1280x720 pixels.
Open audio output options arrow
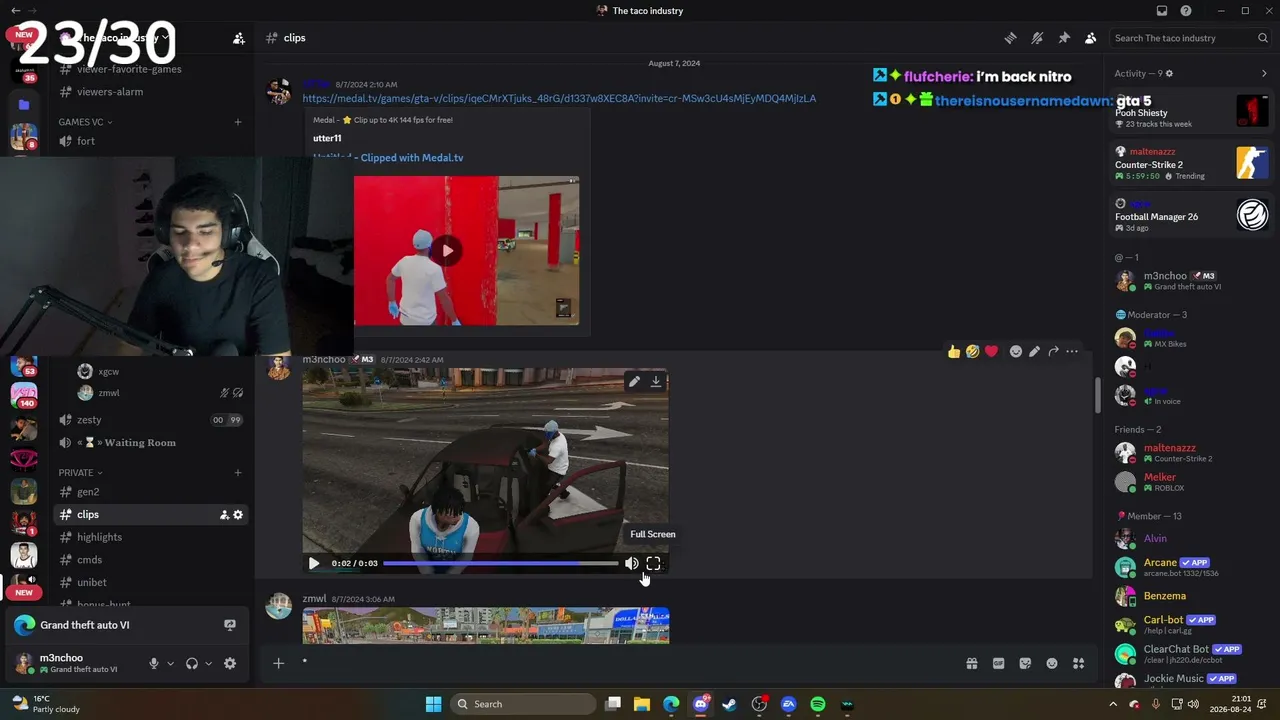coord(208,664)
